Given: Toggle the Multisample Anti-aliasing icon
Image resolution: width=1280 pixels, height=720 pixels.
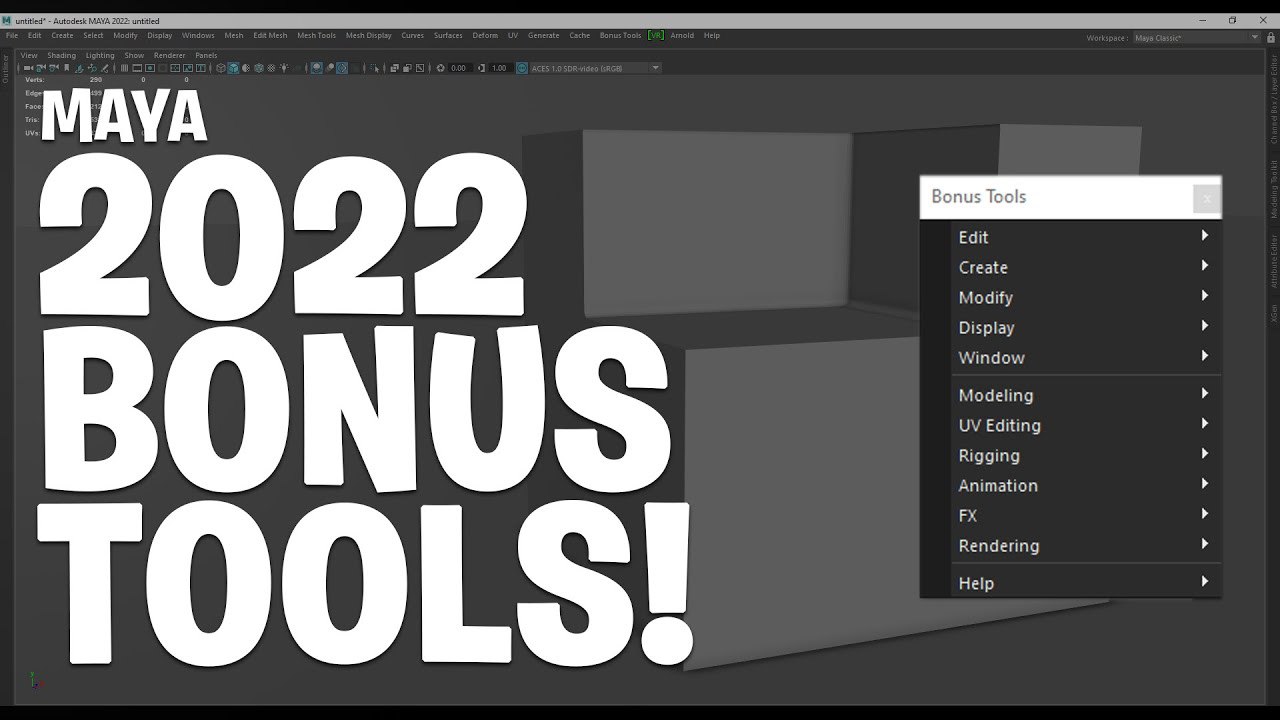Looking at the screenshot, I should click(342, 68).
